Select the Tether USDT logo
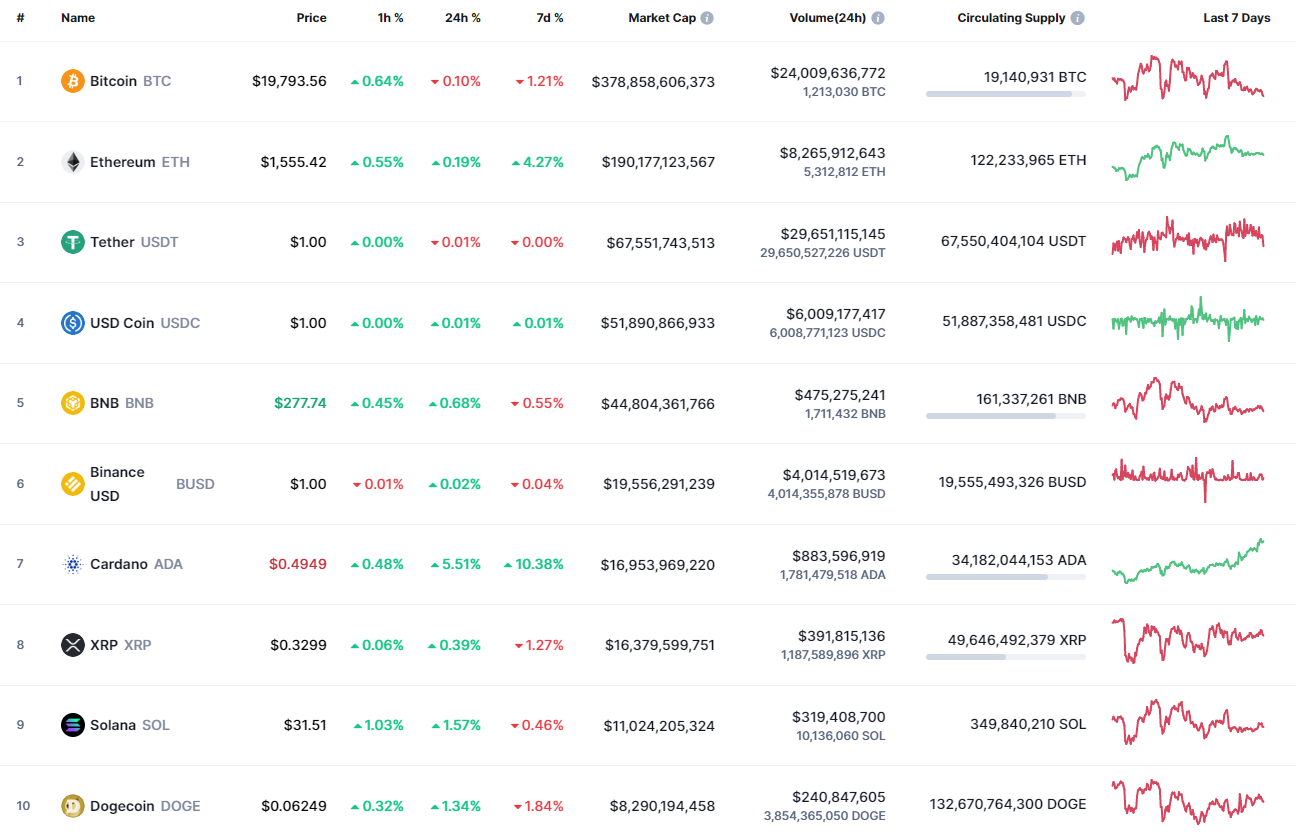 71,242
